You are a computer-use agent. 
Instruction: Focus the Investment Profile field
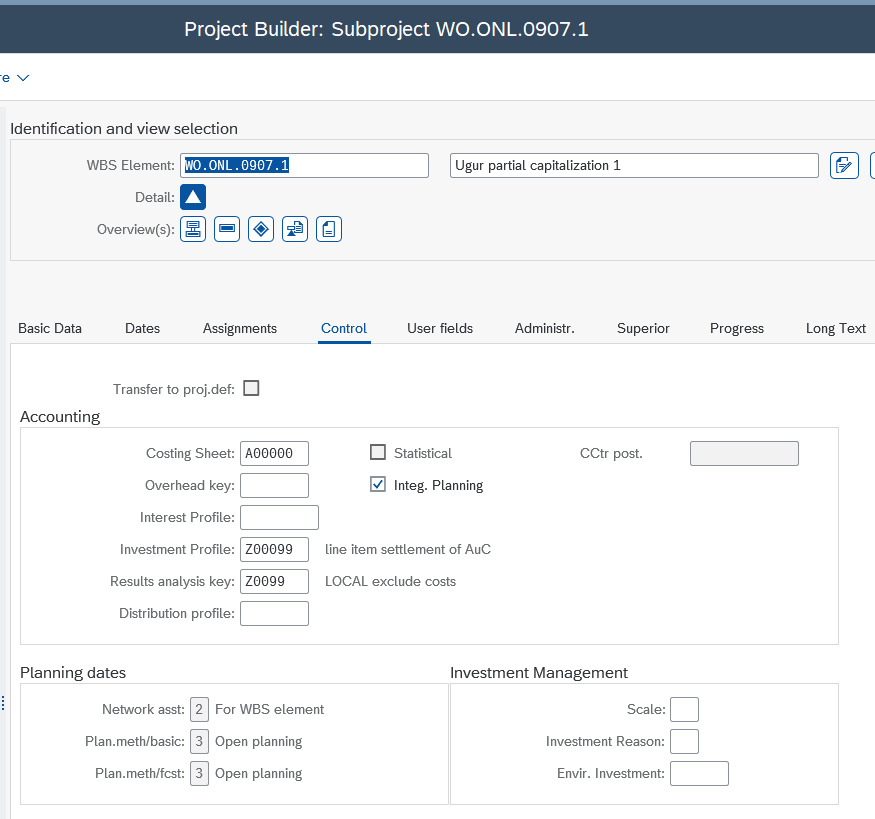tap(274, 549)
